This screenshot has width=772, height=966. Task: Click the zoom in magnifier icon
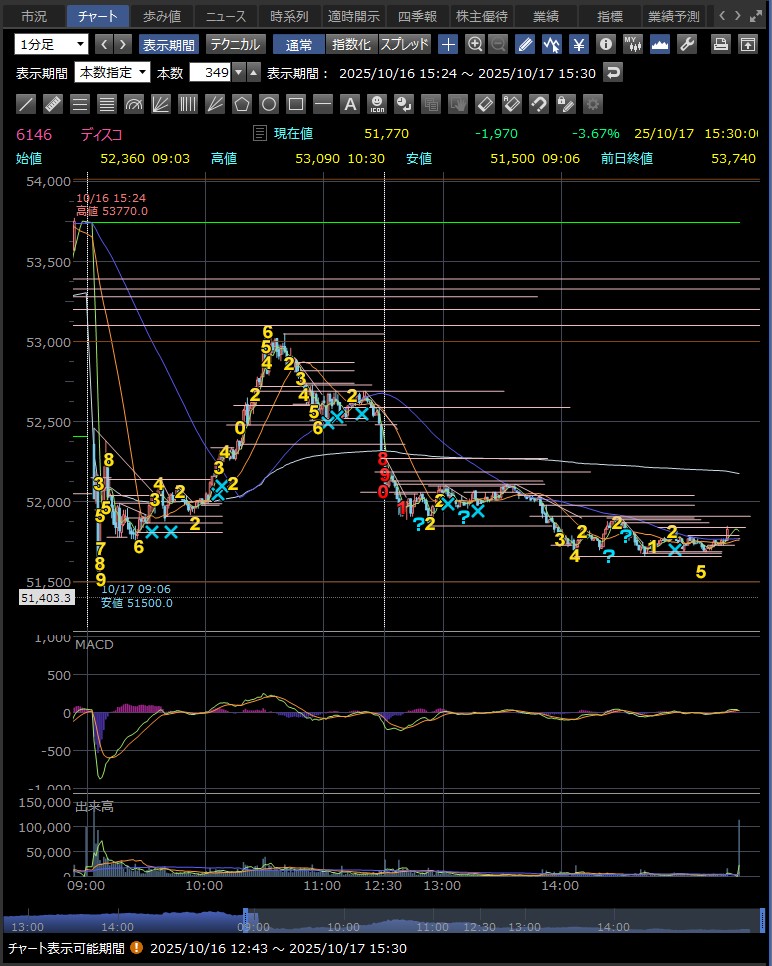coord(475,44)
